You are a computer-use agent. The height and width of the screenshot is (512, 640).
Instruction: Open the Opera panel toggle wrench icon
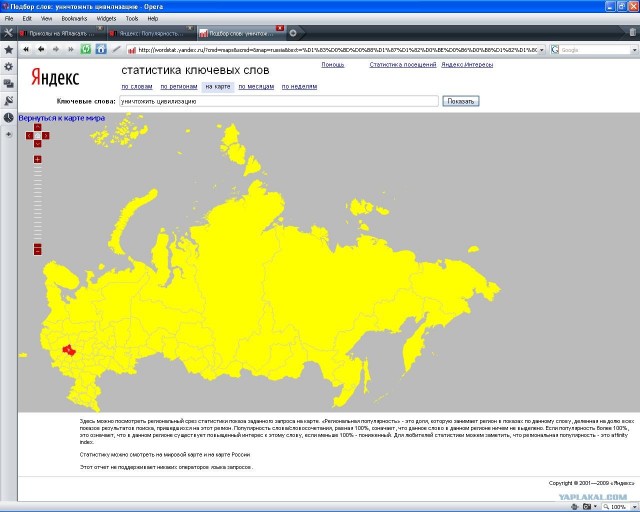coord(8,33)
